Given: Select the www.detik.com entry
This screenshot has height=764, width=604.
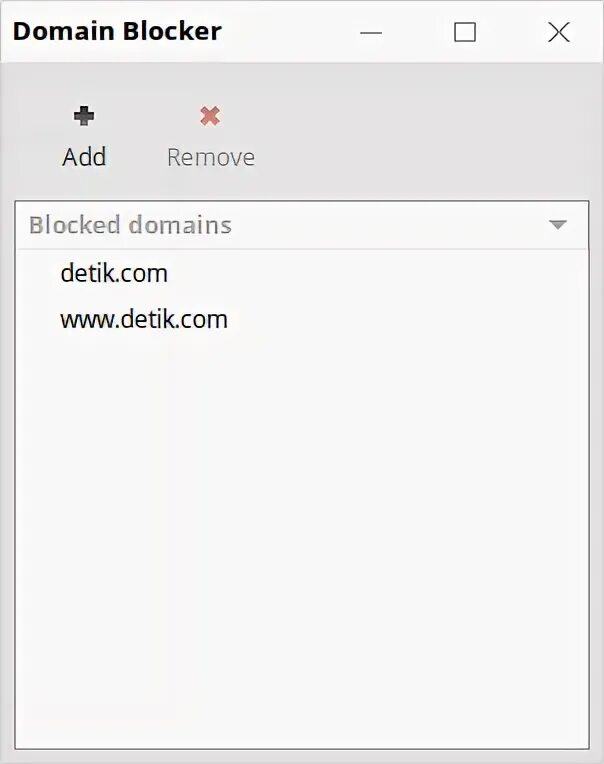Looking at the screenshot, I should (x=144, y=320).
